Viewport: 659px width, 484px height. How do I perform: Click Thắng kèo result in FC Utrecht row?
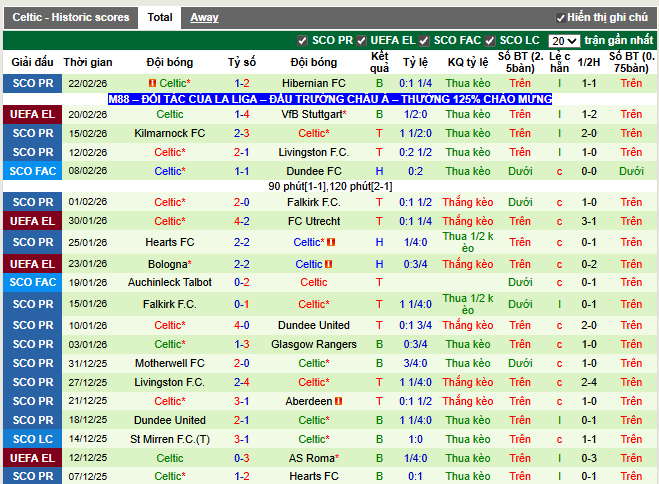(x=468, y=221)
